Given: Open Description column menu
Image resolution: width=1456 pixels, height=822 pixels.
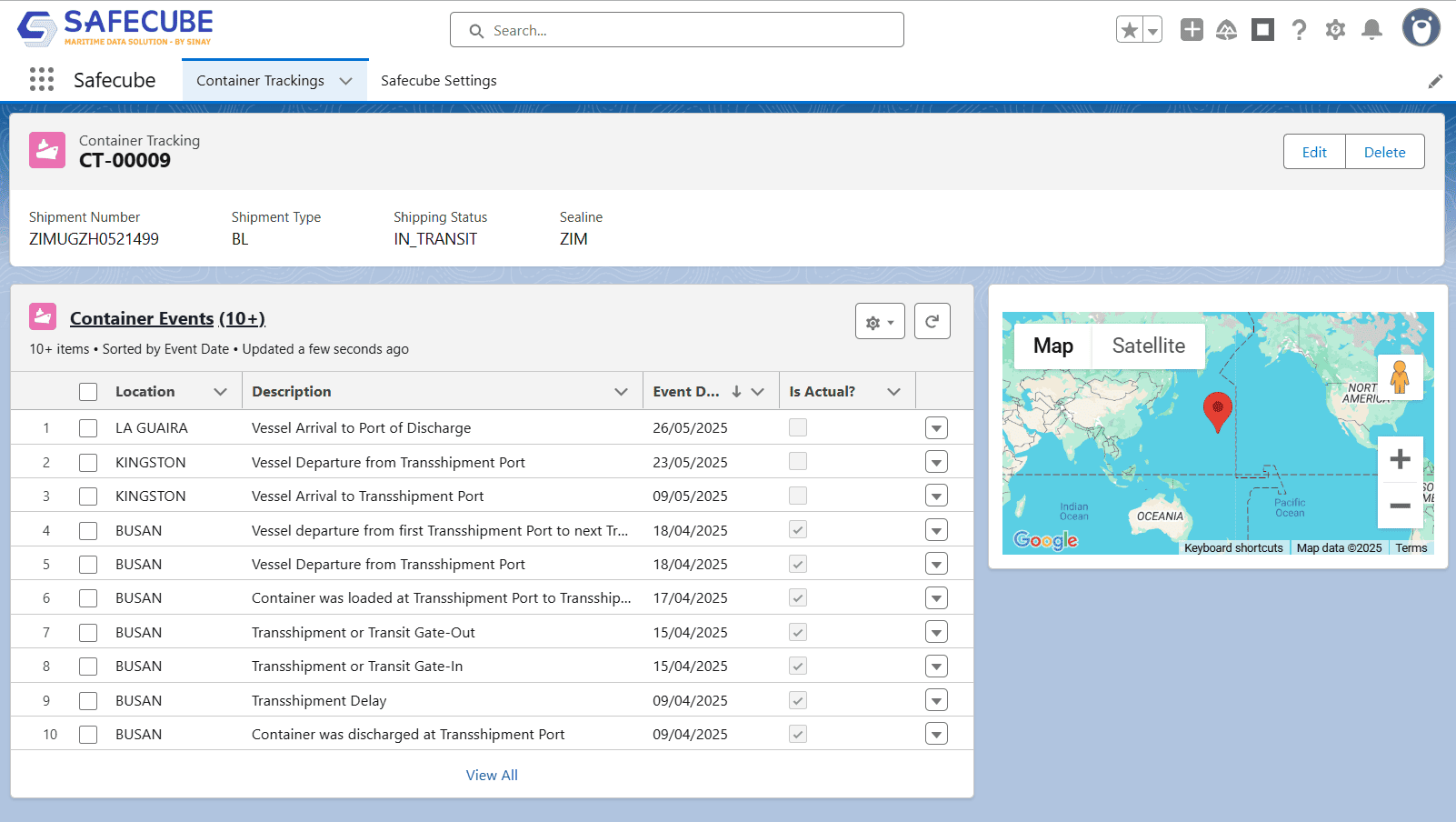Looking at the screenshot, I should tap(622, 392).
